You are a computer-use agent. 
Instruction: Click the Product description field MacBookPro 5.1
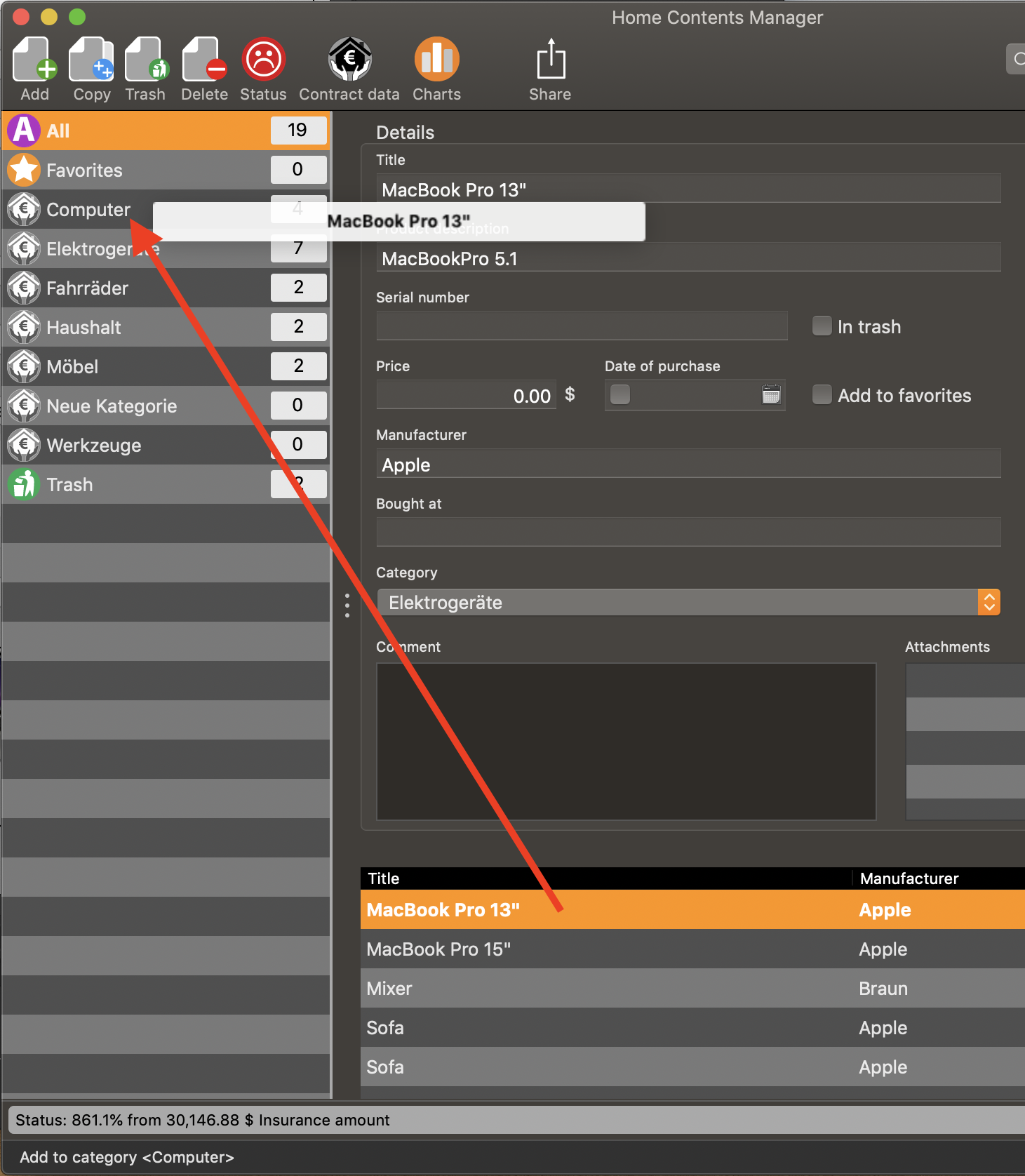(x=689, y=258)
